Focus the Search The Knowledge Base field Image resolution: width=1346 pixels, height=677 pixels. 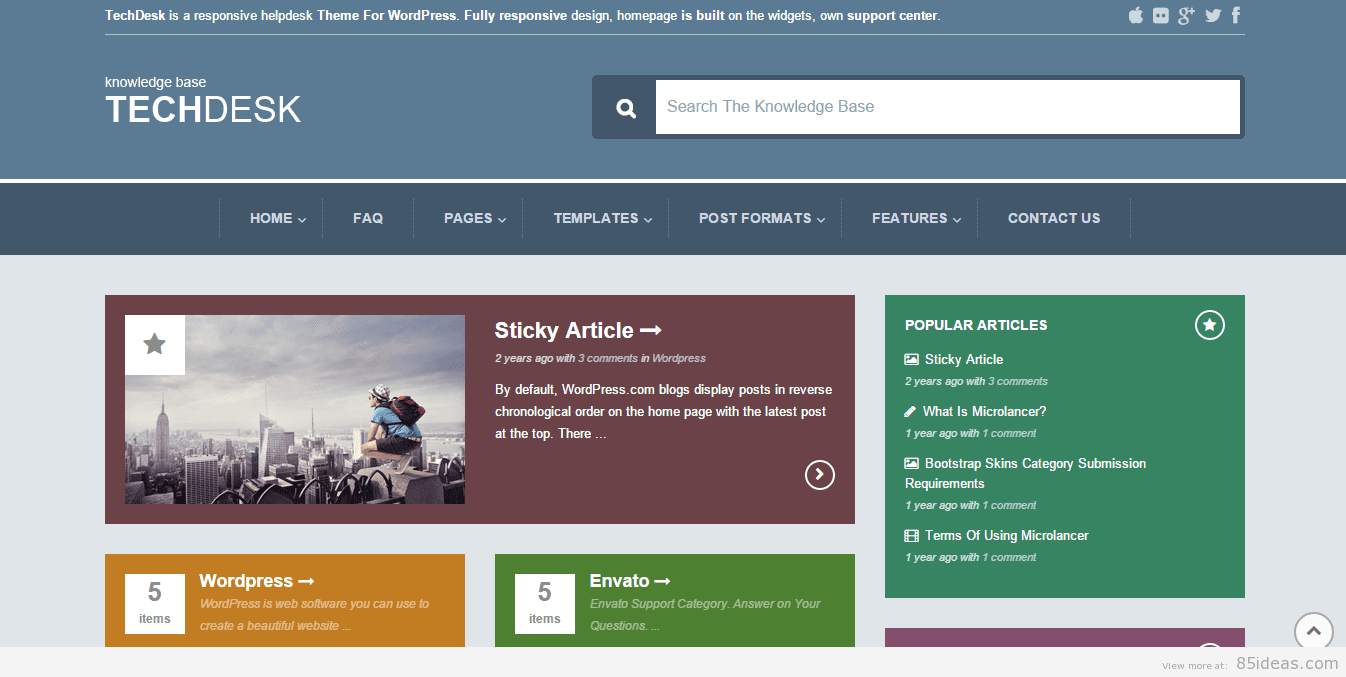click(x=948, y=107)
